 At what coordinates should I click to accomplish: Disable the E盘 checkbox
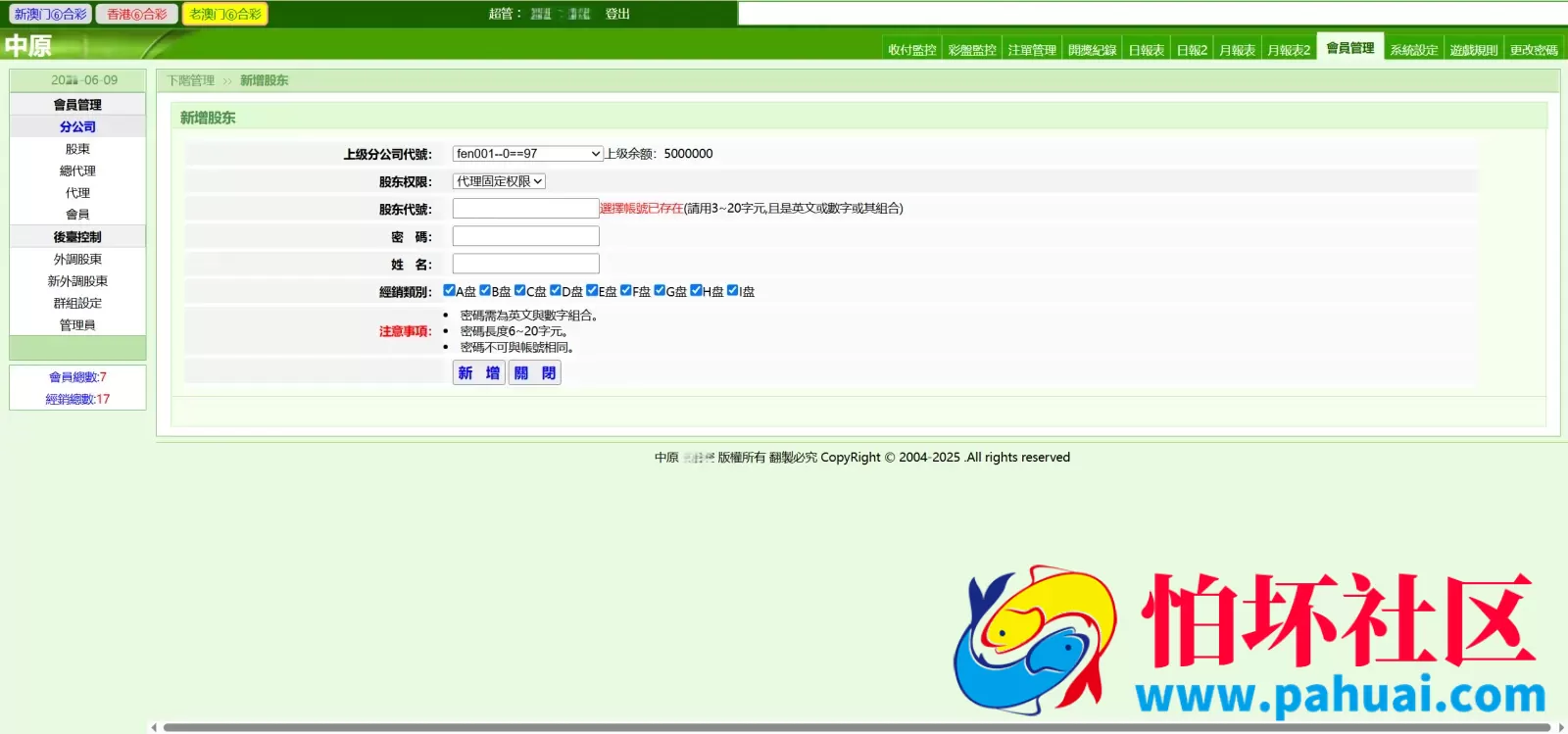coord(592,290)
